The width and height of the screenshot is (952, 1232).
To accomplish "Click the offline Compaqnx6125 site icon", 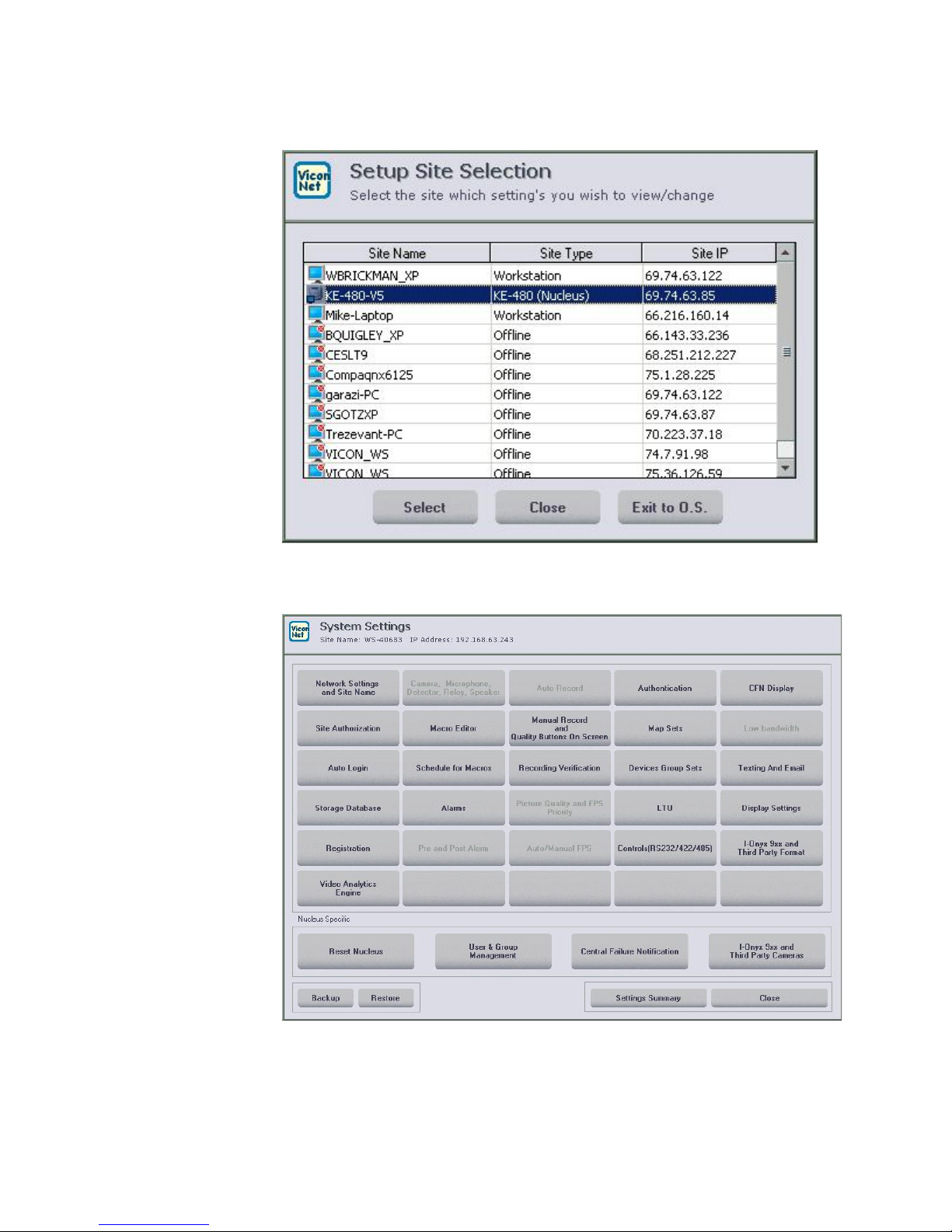I will pyautogui.click(x=316, y=375).
